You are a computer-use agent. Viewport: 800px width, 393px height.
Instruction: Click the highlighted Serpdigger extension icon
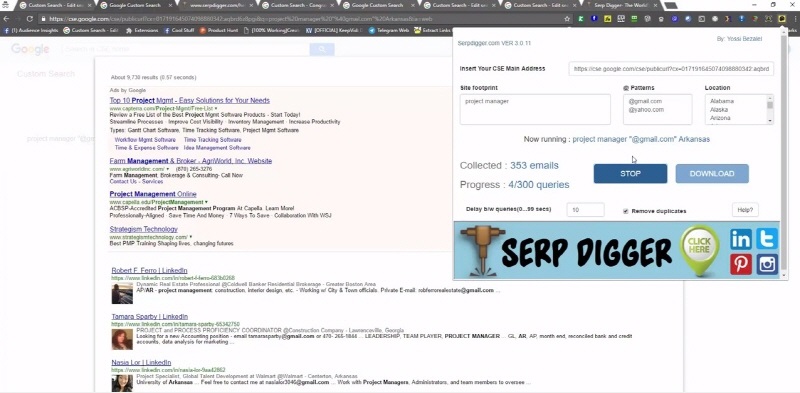click(782, 19)
